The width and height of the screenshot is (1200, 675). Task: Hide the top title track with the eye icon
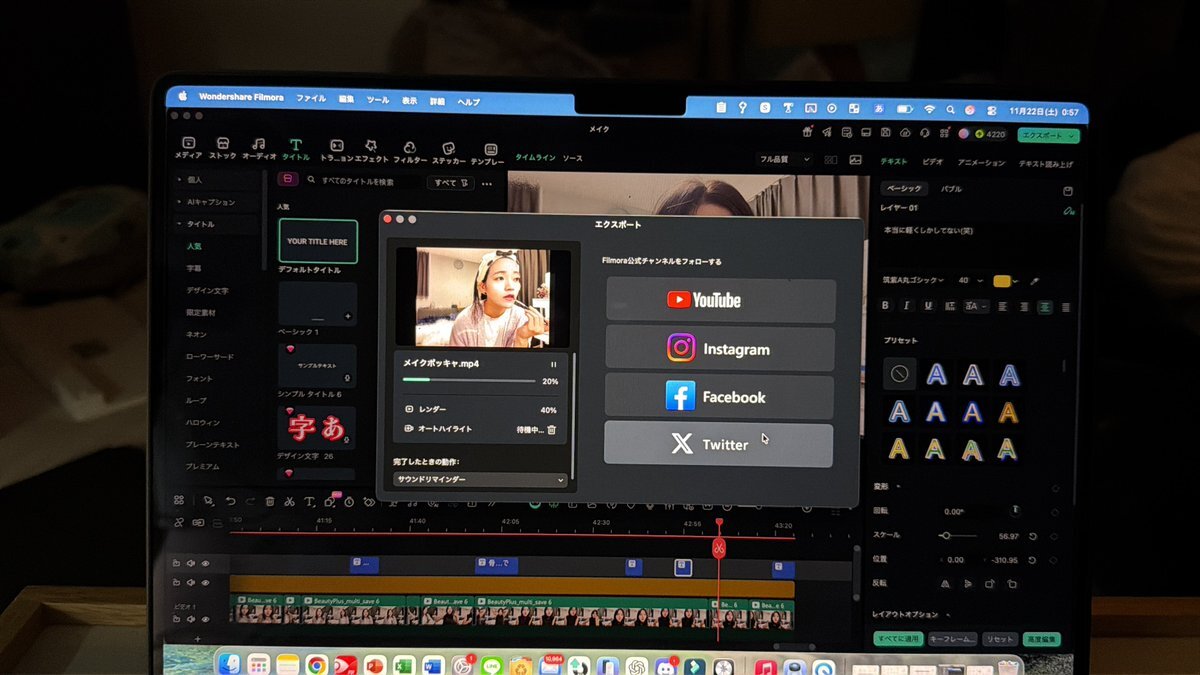[x=206, y=564]
